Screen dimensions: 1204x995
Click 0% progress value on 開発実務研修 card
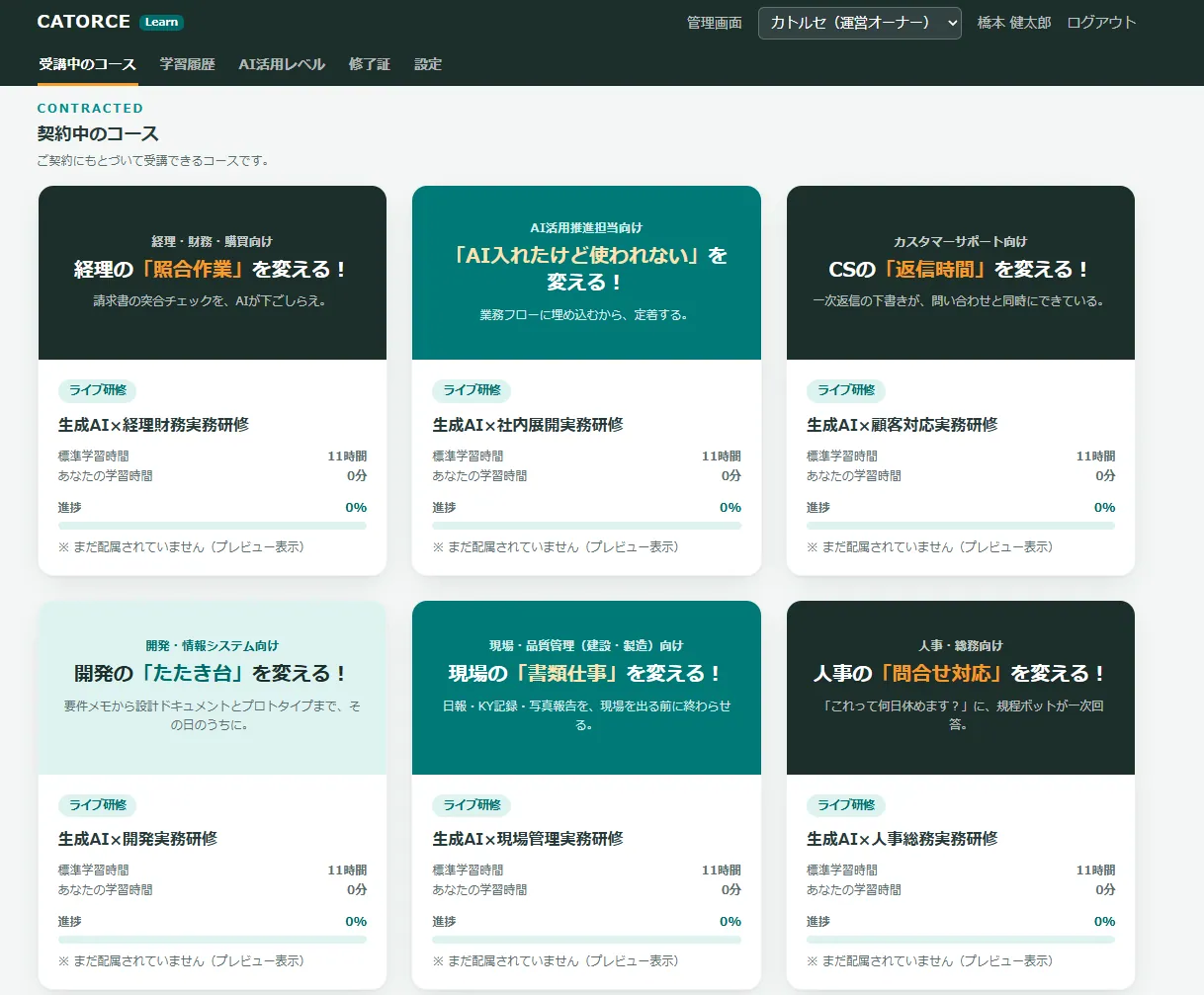(356, 921)
